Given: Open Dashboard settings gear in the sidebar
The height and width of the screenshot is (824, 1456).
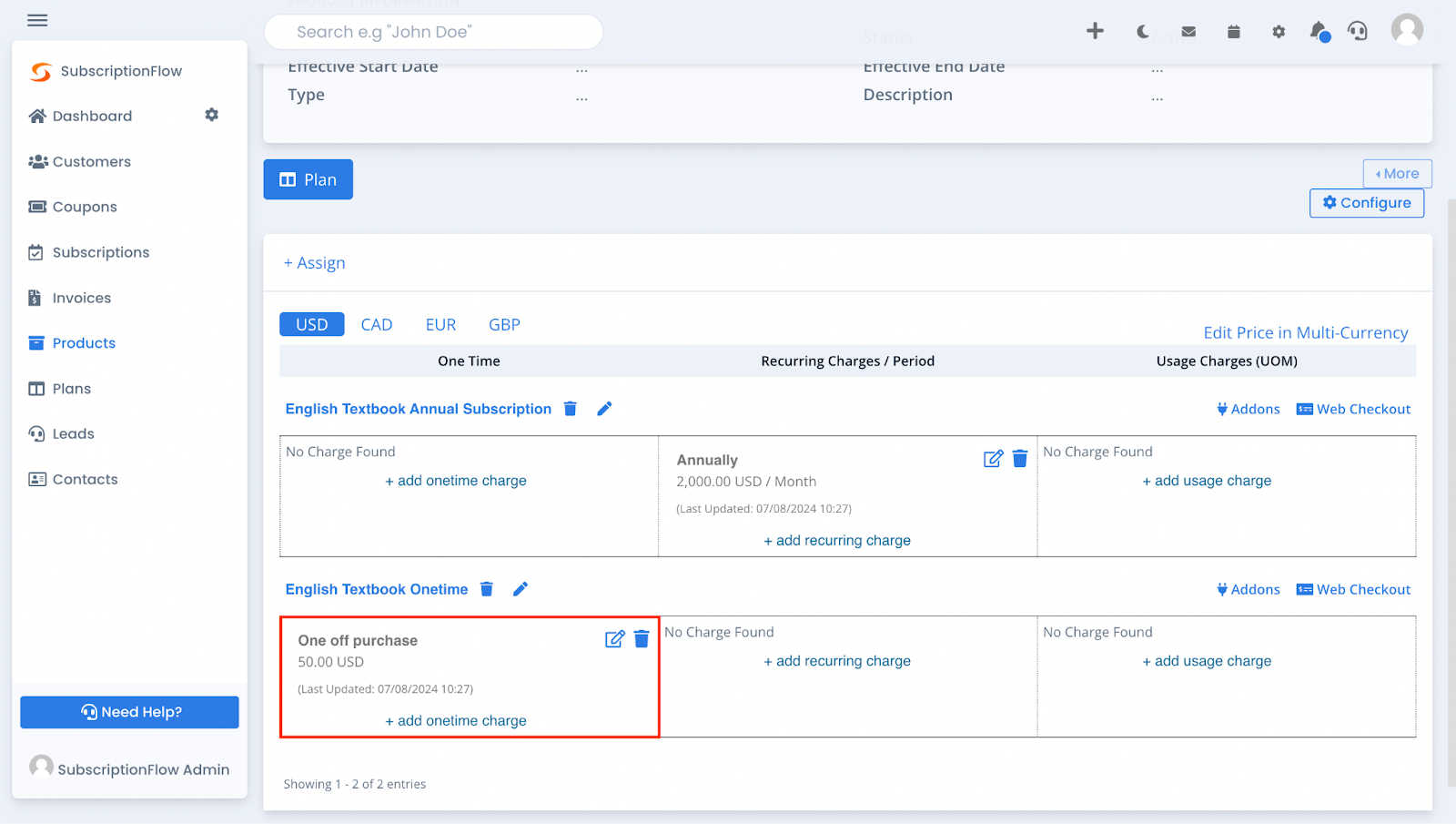Looking at the screenshot, I should [212, 115].
